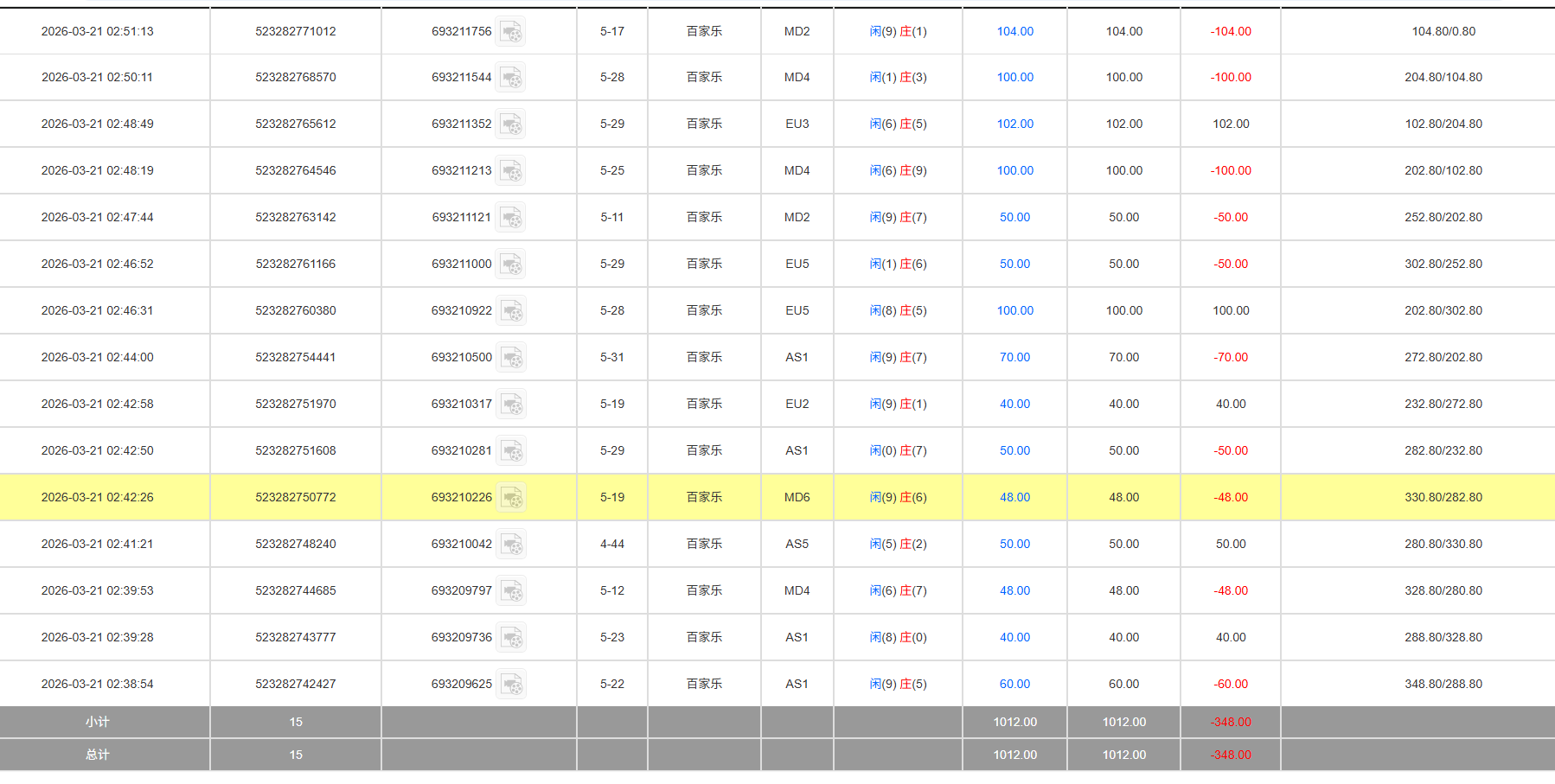This screenshot has width=1555, height=784.
Task: Click the video replay icon beside round 693211756
Action: click(x=511, y=32)
